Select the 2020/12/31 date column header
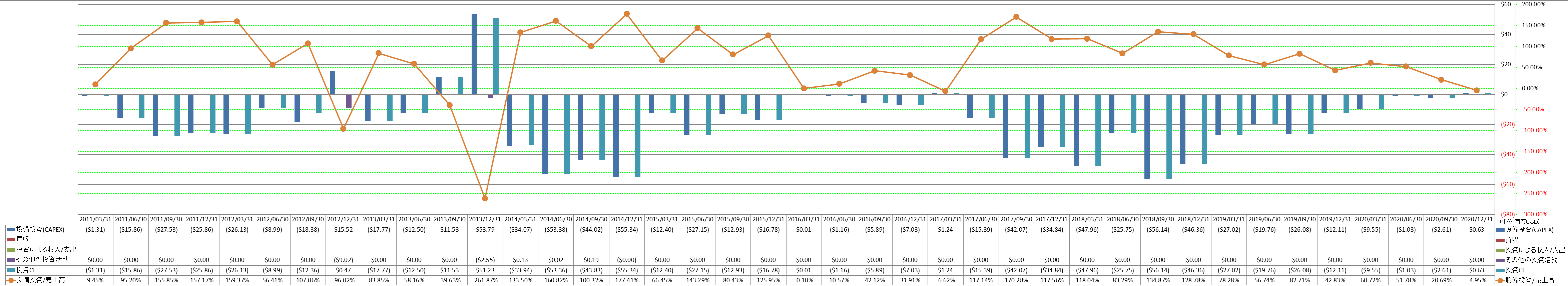 1477,220
